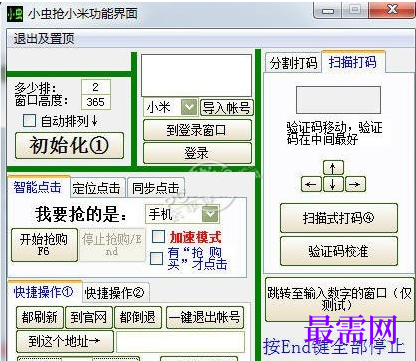Click the 导入帐号 button

coord(227,108)
